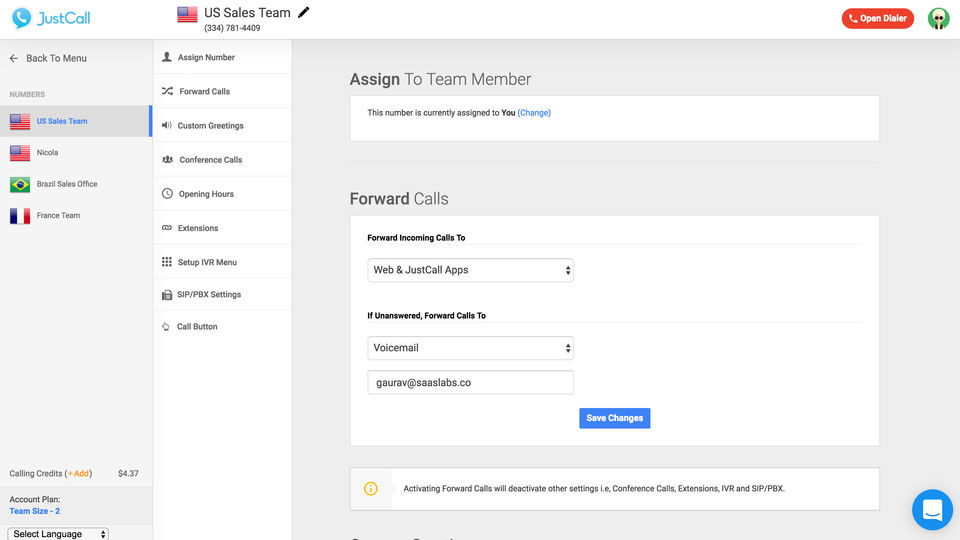Go to Assign Number section
The image size is (960, 540).
(206, 58)
